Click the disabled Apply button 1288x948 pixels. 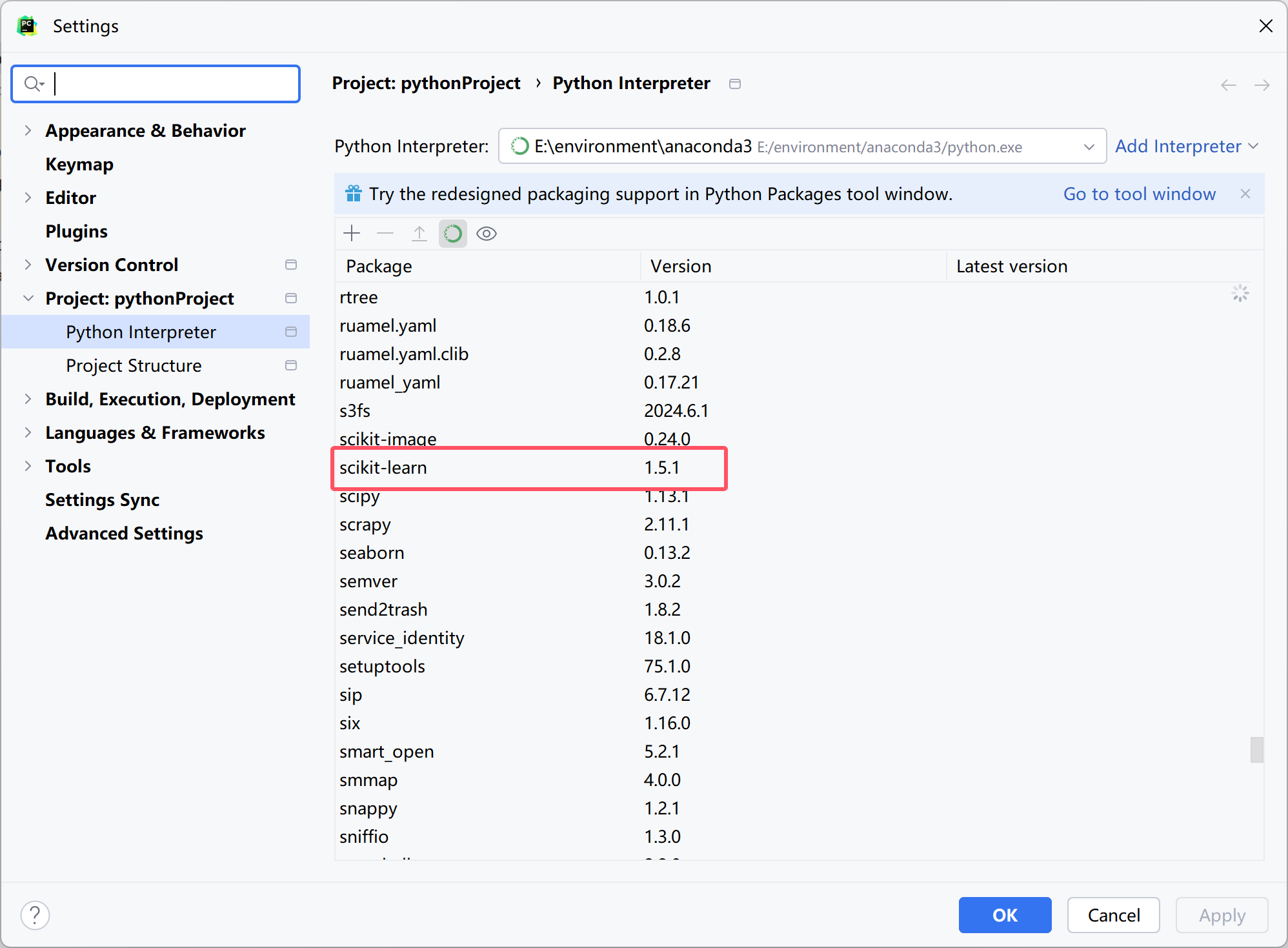[x=1222, y=915]
